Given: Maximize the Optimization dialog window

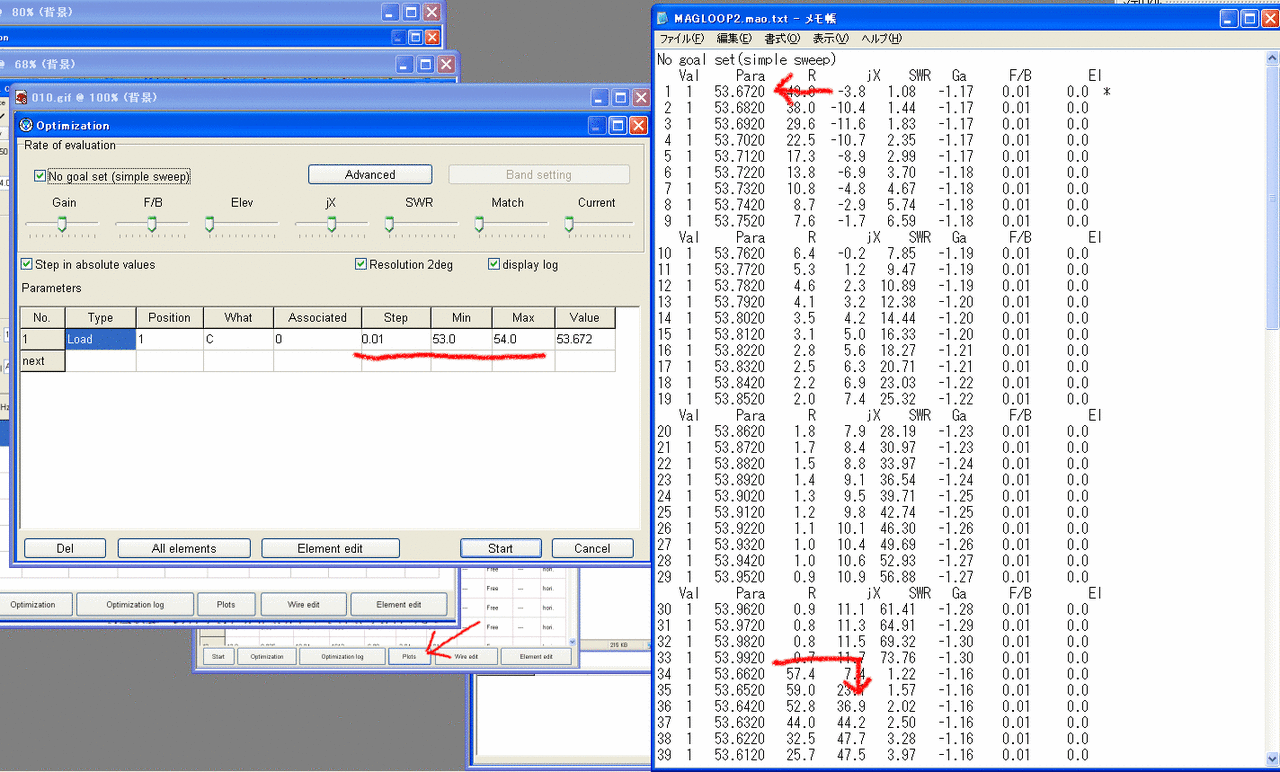Looking at the screenshot, I should 618,125.
